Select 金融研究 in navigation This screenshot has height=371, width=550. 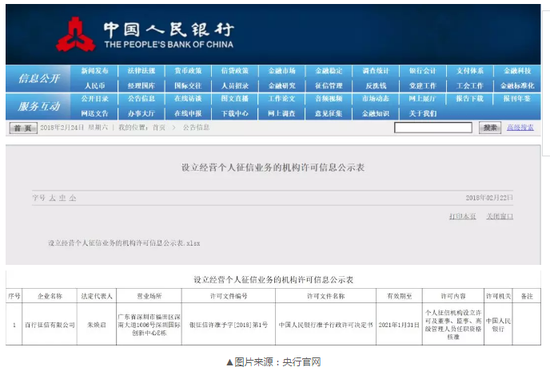point(282,86)
